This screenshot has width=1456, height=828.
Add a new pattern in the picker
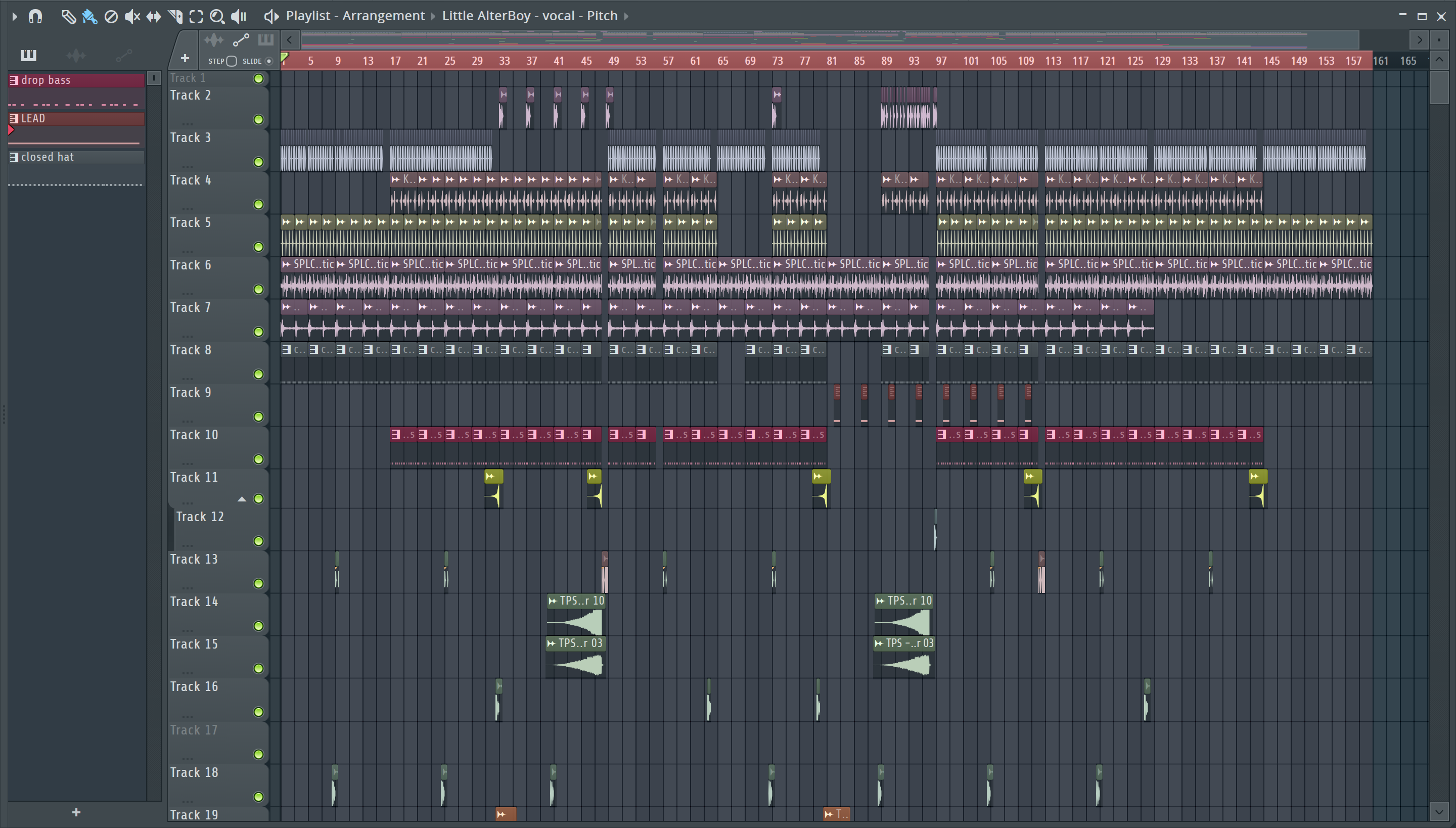(76, 813)
